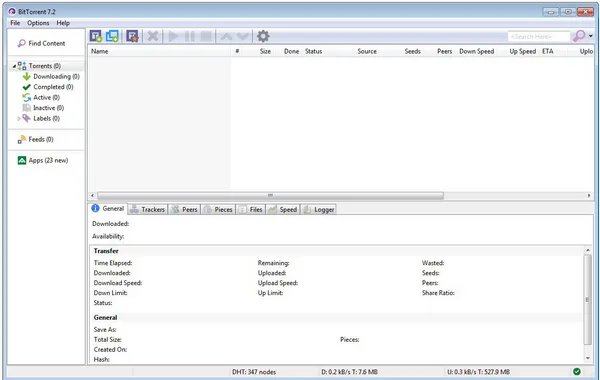
Task: Click the Add Torrent toolbar icon
Action: (x=96, y=36)
